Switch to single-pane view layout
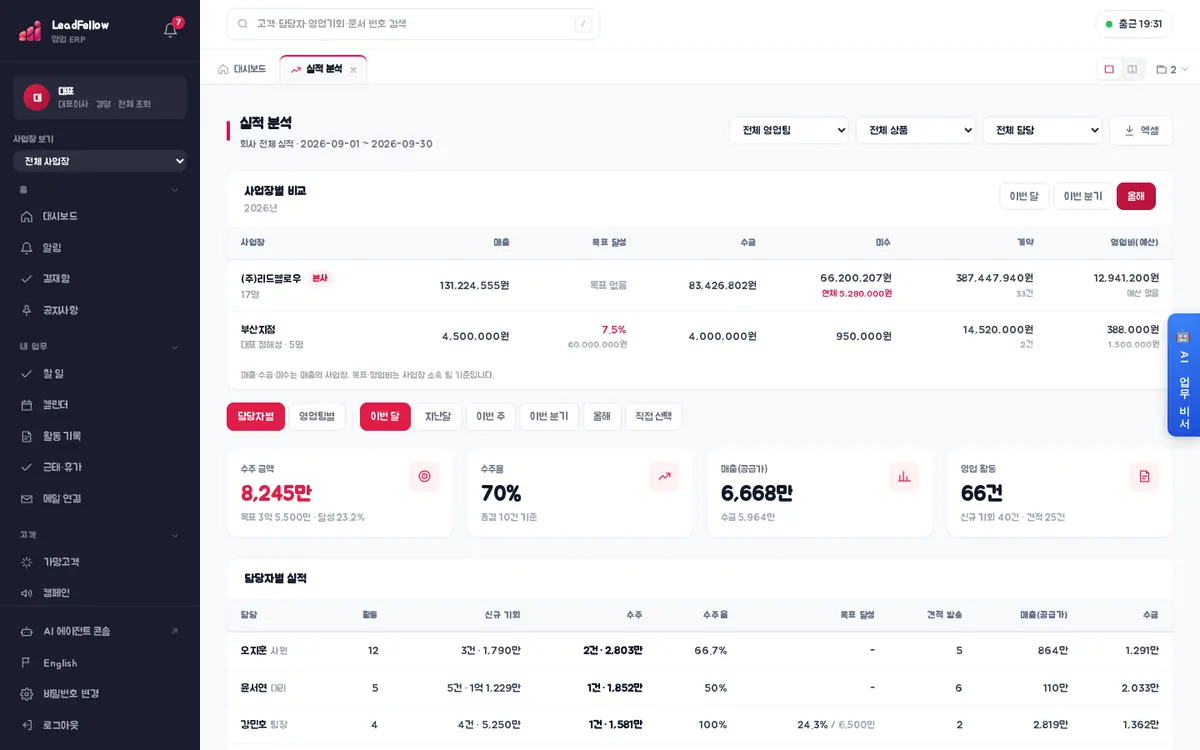 (x=1109, y=69)
